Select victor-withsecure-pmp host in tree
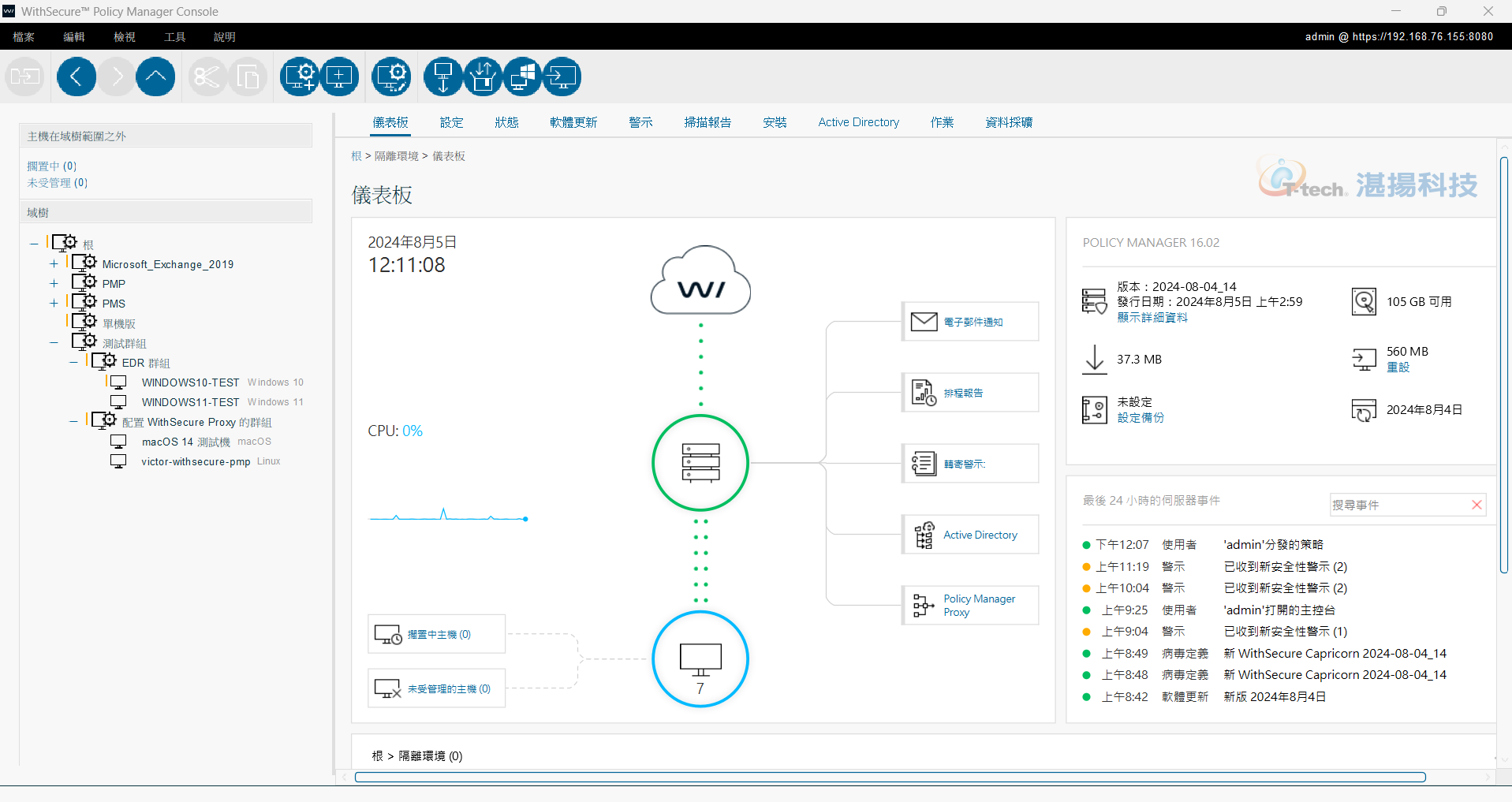The image size is (1512, 802). pyautogui.click(x=196, y=461)
